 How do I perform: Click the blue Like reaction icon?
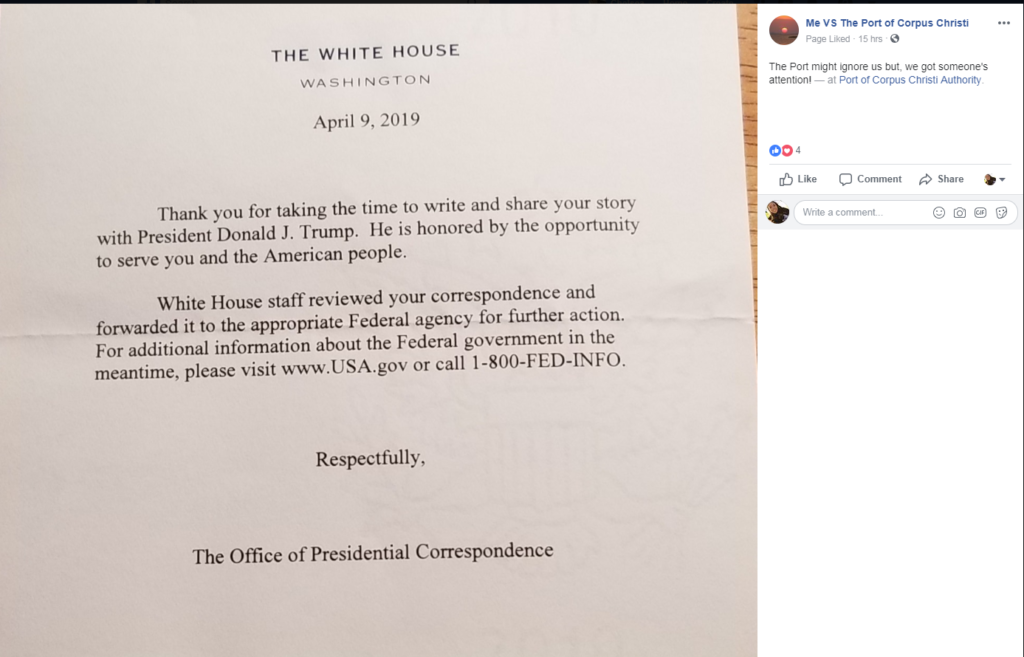774,150
